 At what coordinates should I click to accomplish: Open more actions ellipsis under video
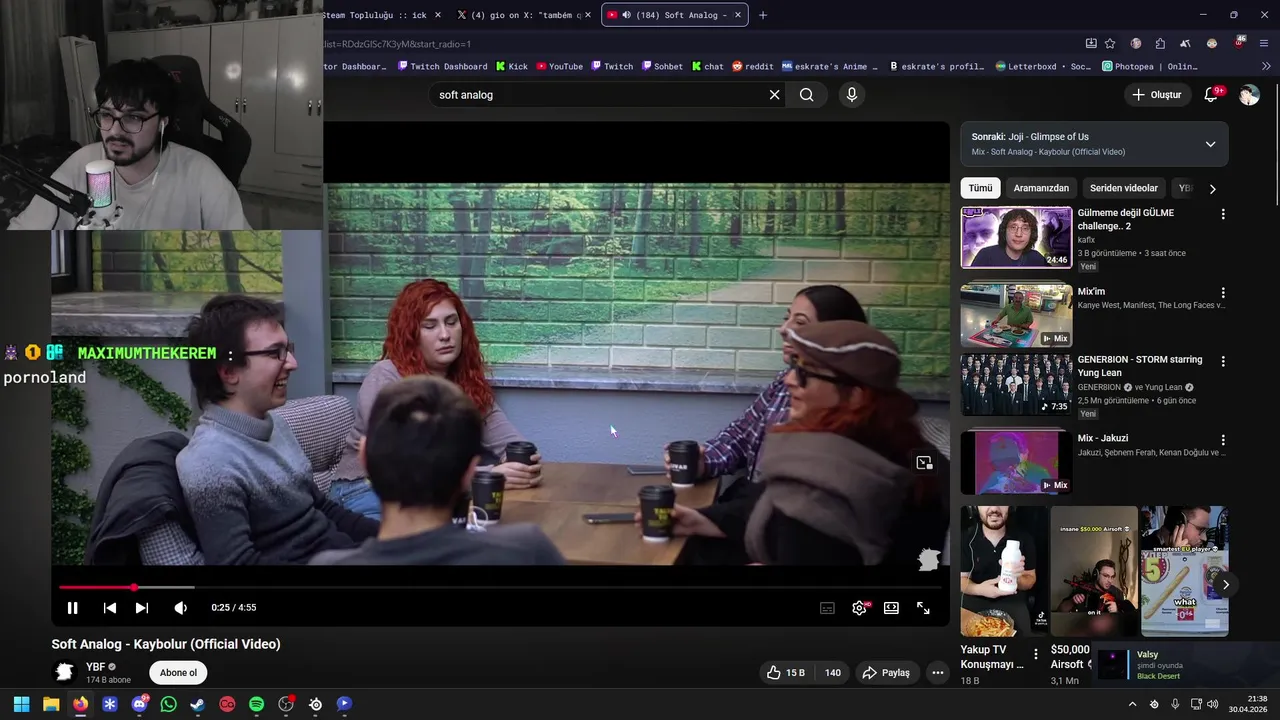937,673
